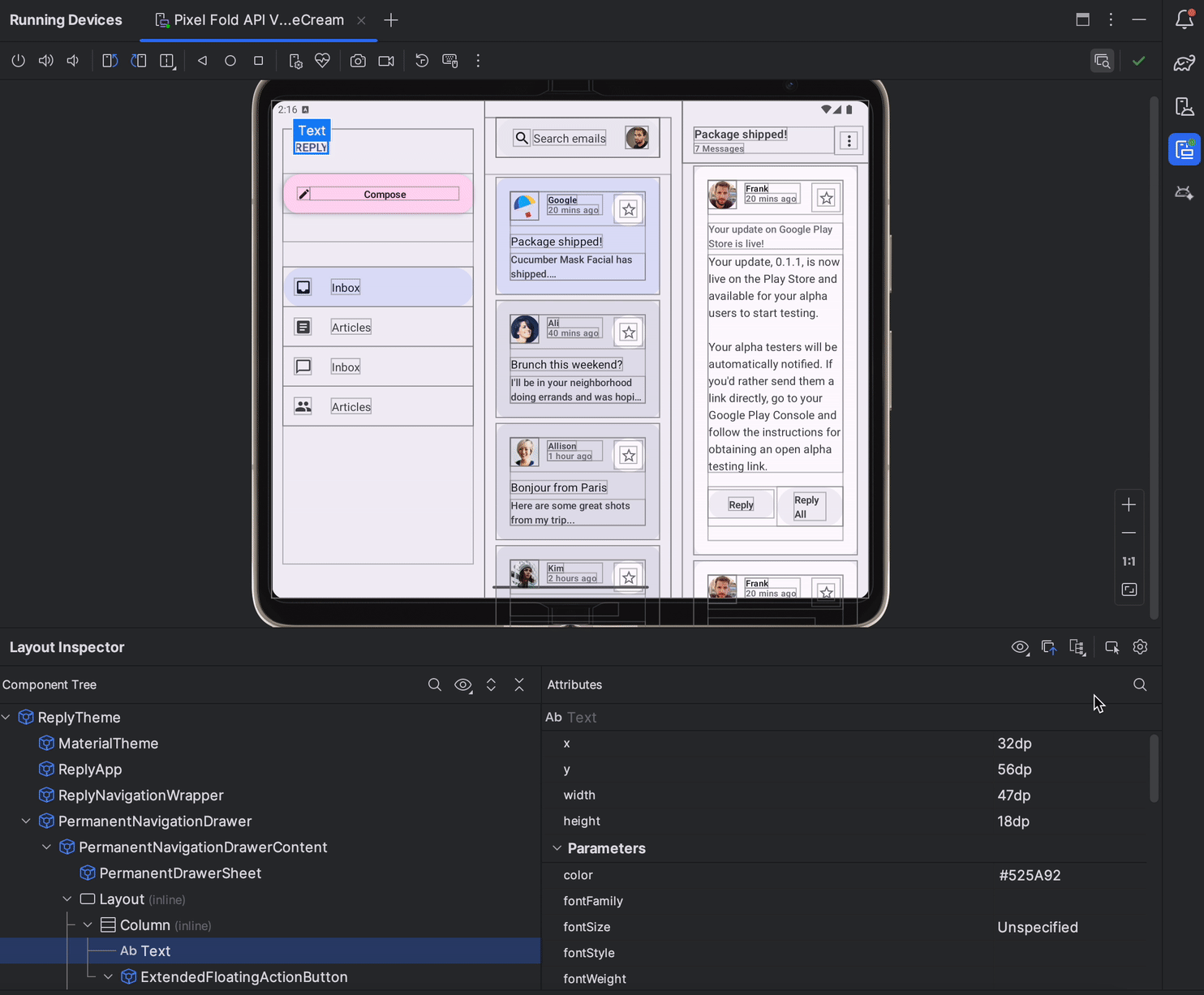Toggle view options eye in Layout Inspector
The height and width of the screenshot is (995, 1204).
coord(1021,647)
